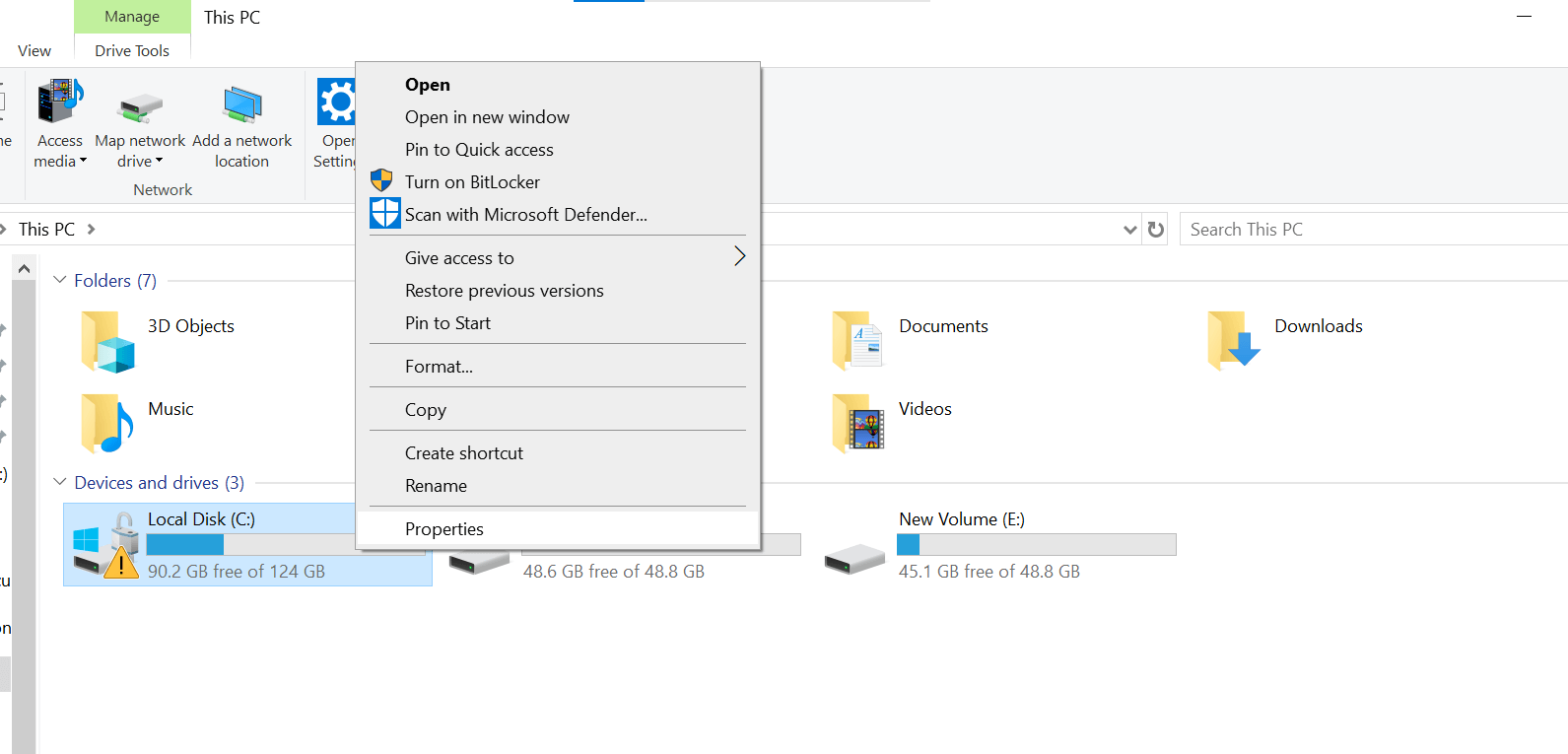Switch to the View ribbon tab

point(34,51)
